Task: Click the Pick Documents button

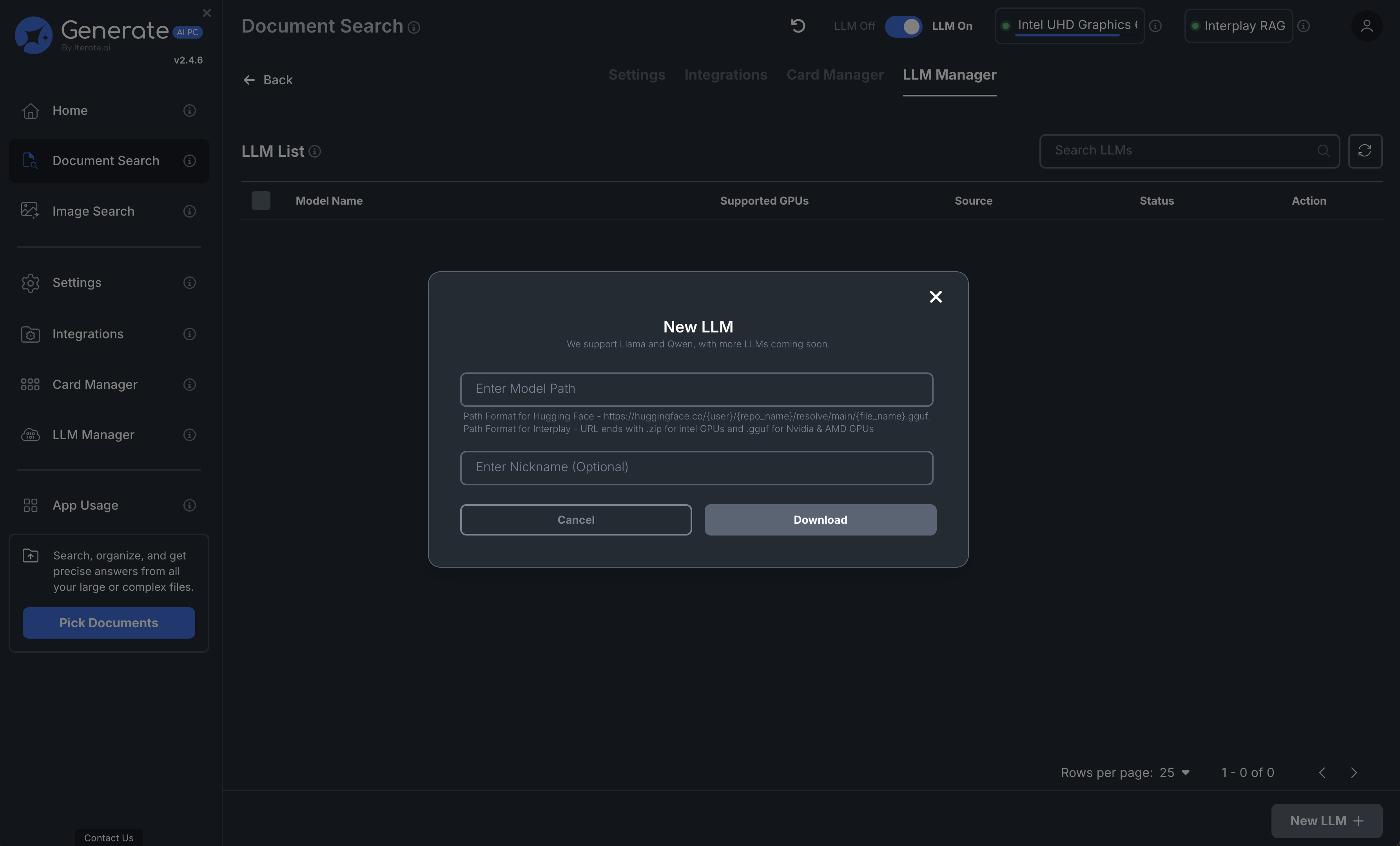Action: point(109,623)
